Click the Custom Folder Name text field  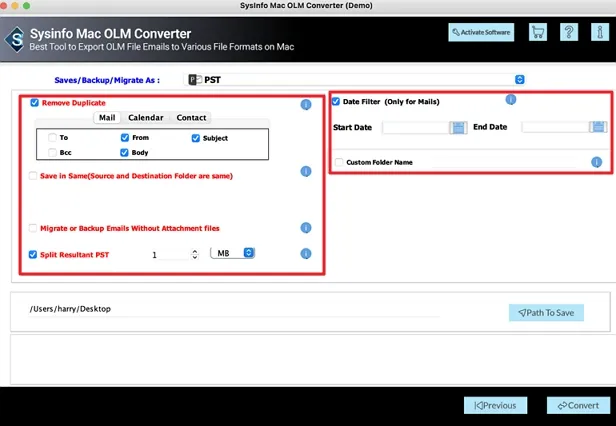503,162
